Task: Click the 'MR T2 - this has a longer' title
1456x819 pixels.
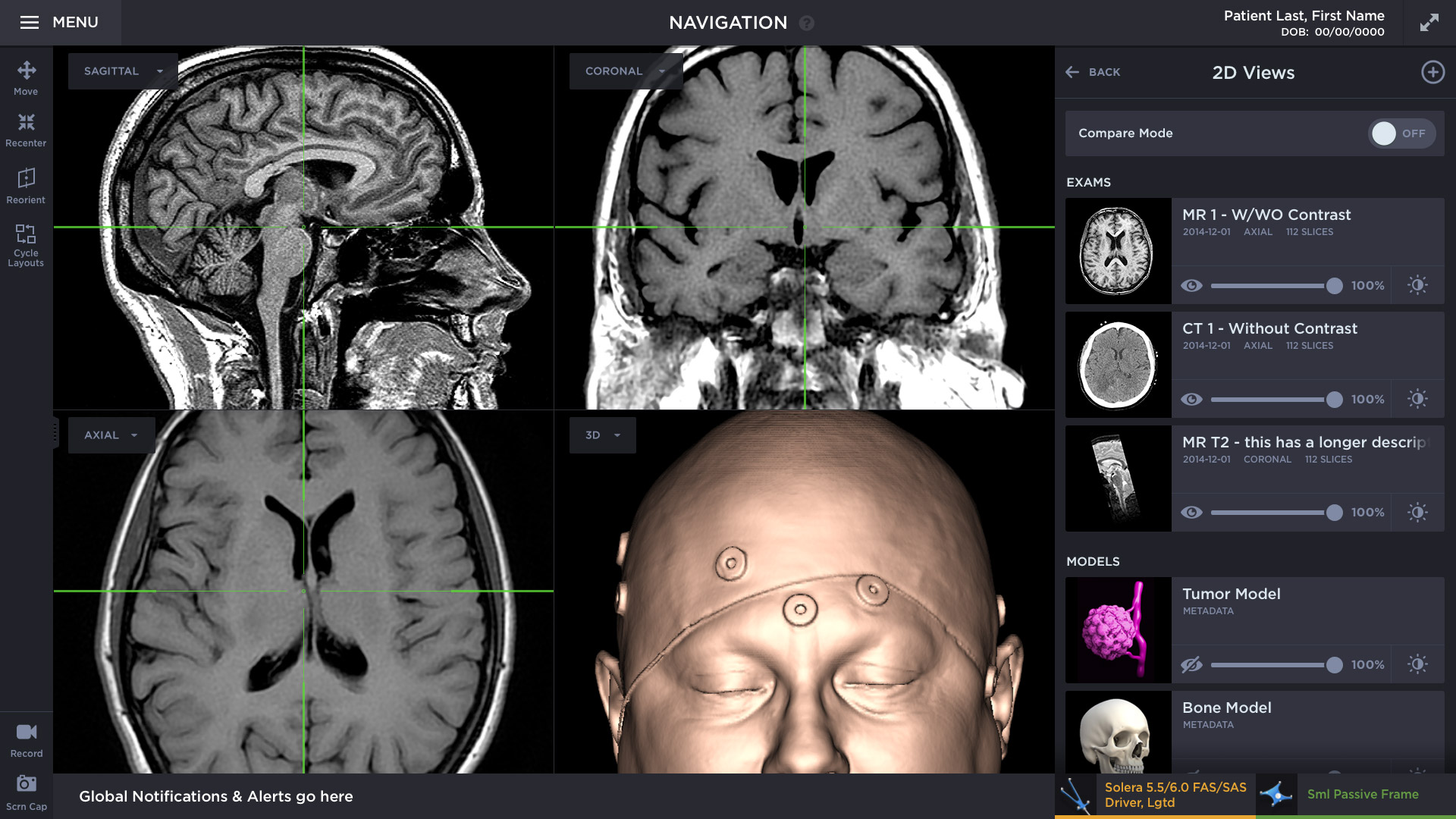Action: click(1304, 443)
